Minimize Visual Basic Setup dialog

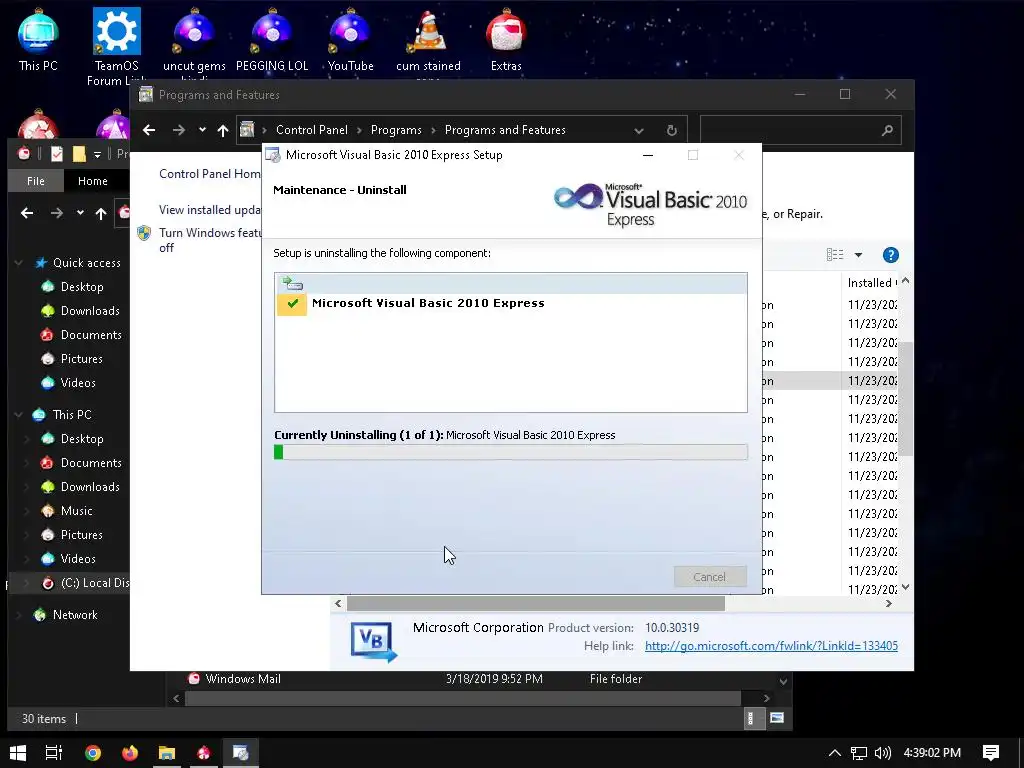pos(648,155)
